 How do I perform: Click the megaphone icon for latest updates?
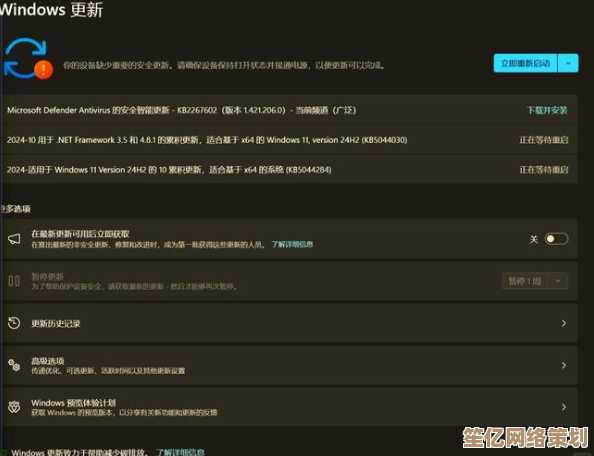[14, 239]
